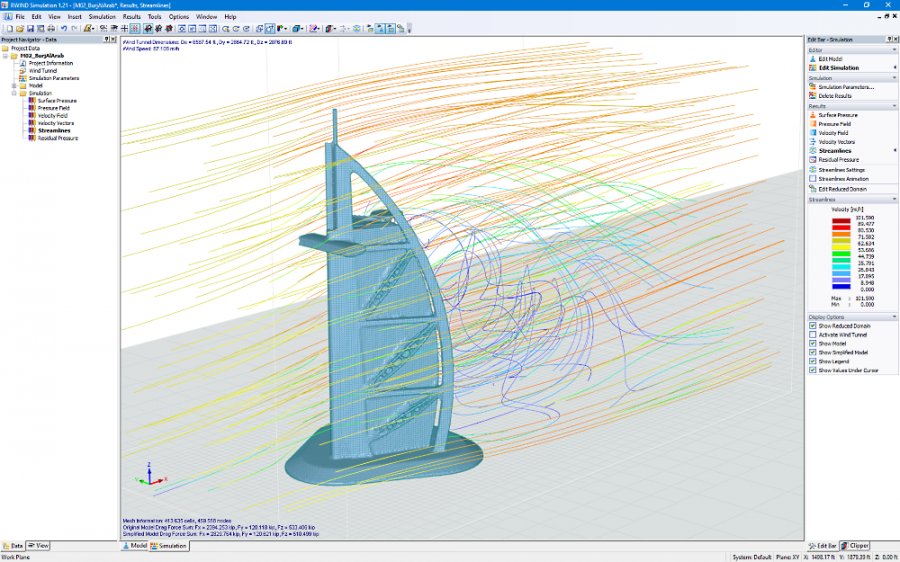
Task: Click the New file toolbar icon
Action: pyautogui.click(x=10, y=28)
